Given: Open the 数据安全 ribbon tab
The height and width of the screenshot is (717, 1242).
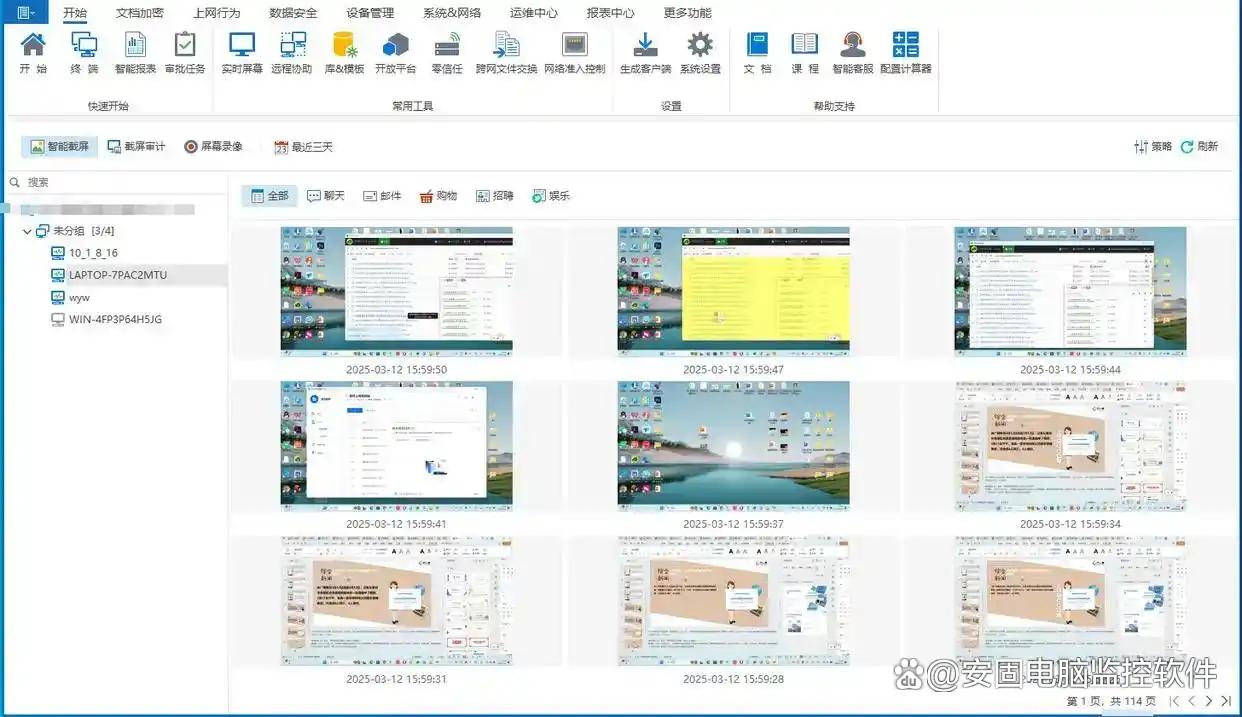Looking at the screenshot, I should [x=294, y=13].
